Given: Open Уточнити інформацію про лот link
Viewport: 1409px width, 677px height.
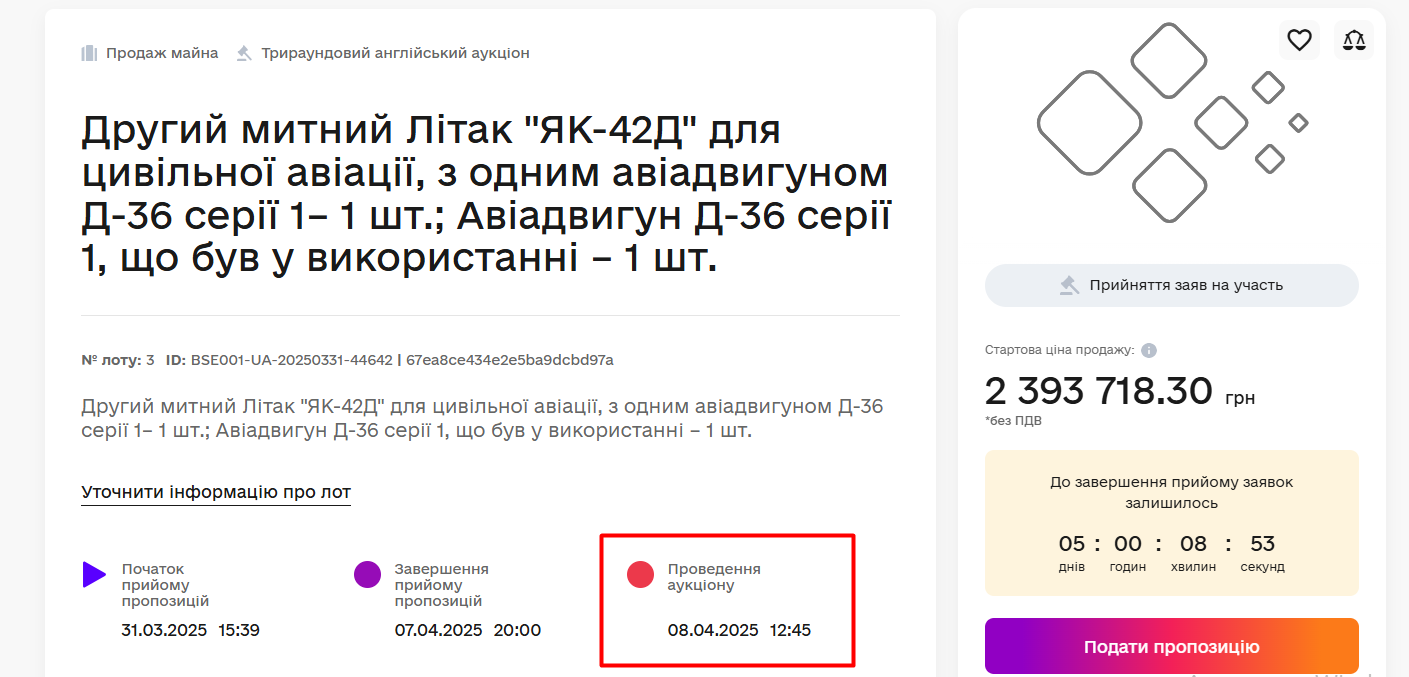Looking at the screenshot, I should (216, 492).
